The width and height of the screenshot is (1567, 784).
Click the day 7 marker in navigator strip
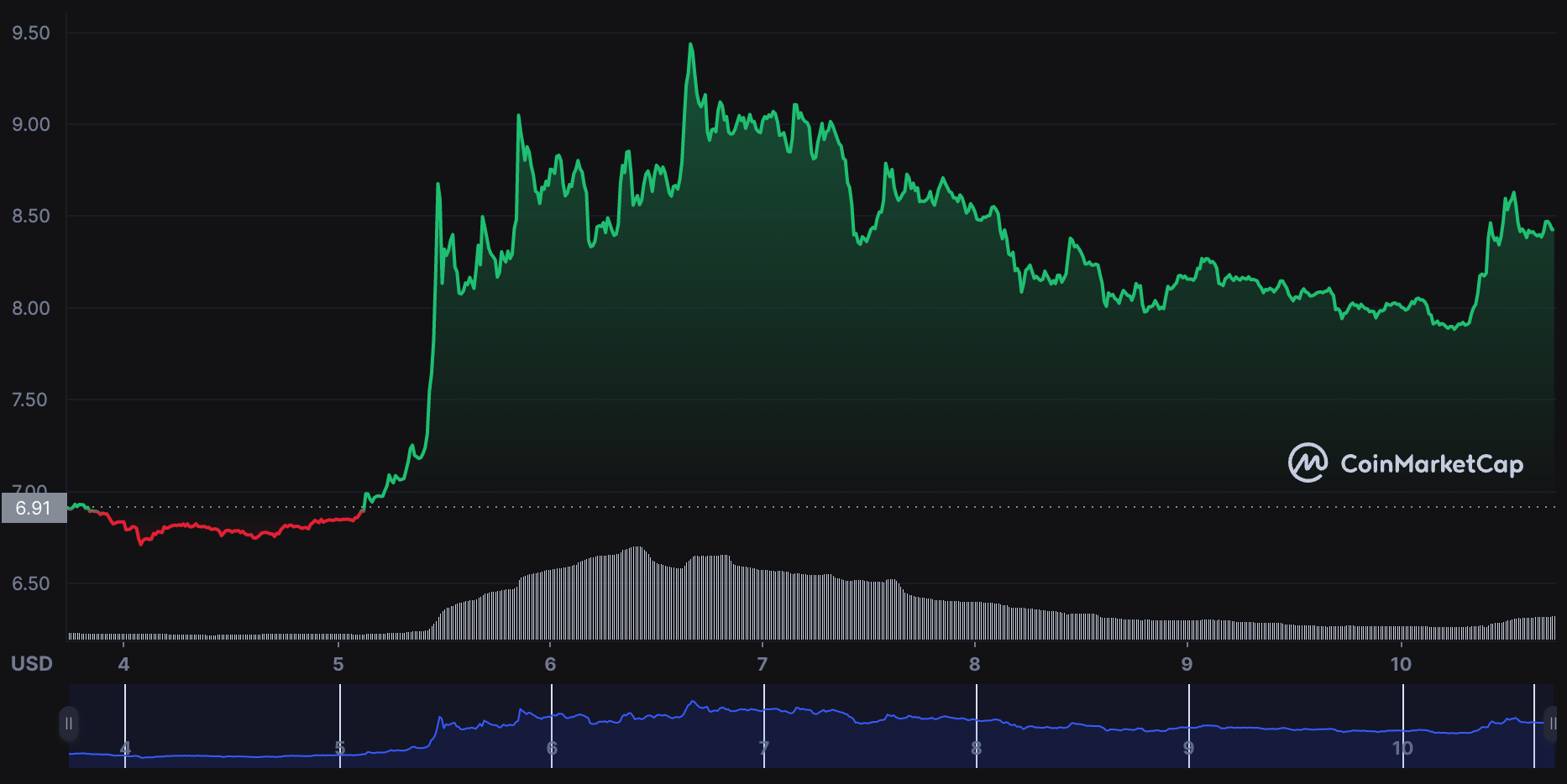click(764, 749)
